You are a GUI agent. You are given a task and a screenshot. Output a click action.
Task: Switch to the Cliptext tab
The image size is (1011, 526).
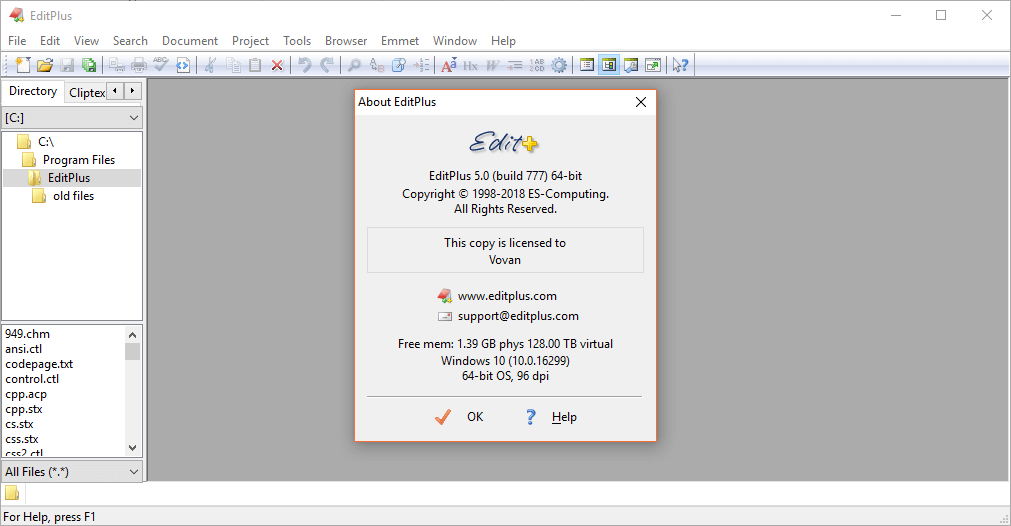86,93
